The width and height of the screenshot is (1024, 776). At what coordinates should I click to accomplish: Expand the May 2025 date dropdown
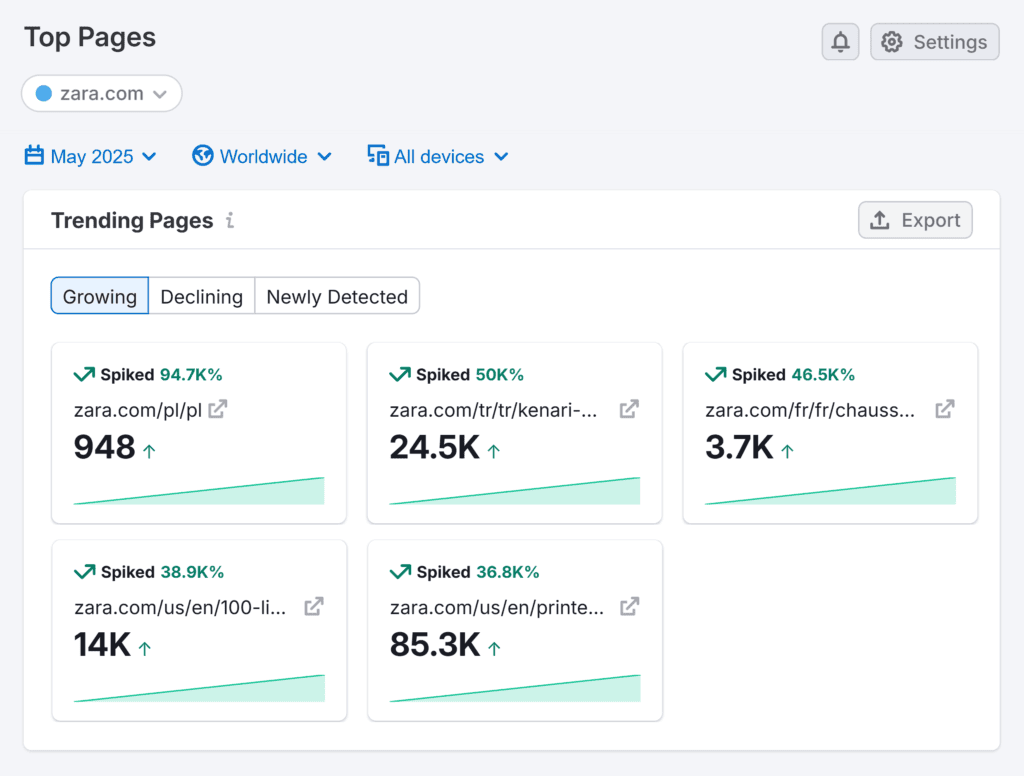tap(90, 156)
